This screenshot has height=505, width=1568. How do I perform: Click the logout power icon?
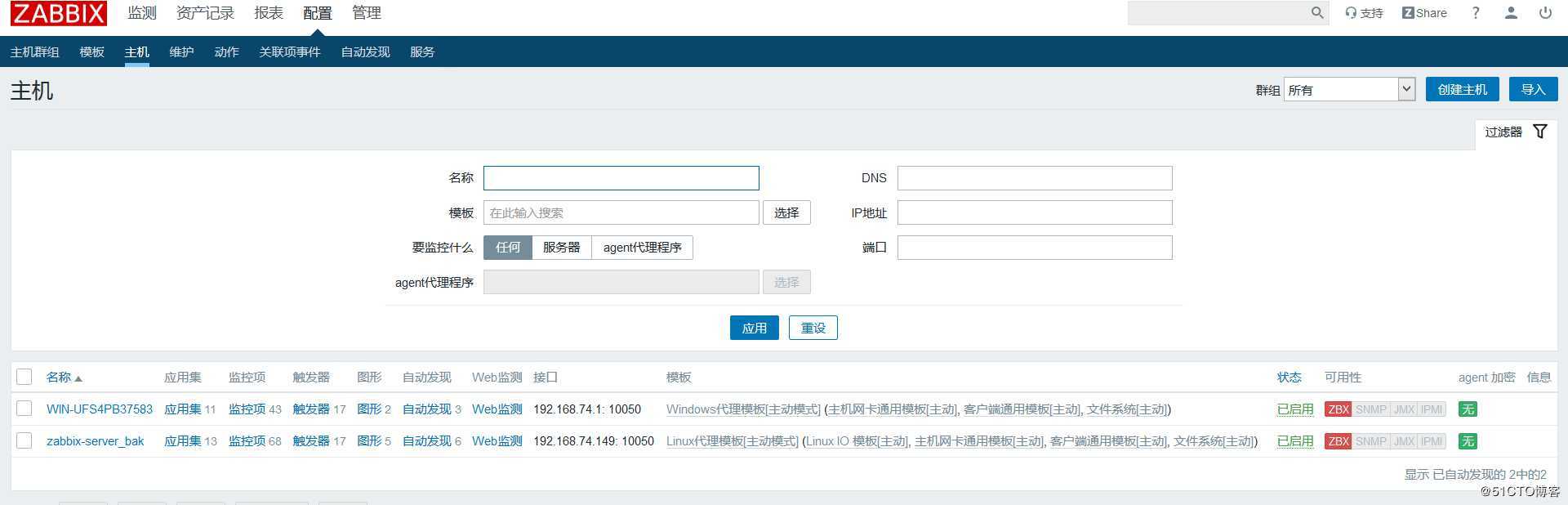pos(1545,13)
